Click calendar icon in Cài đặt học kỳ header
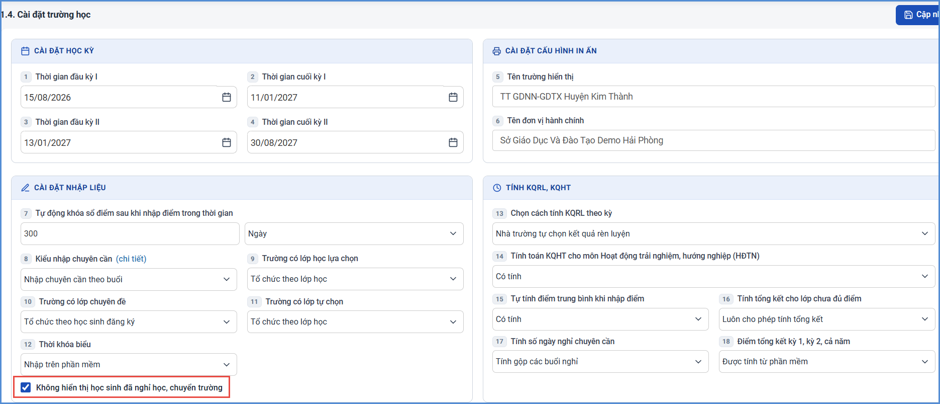940x404 pixels. pos(25,51)
